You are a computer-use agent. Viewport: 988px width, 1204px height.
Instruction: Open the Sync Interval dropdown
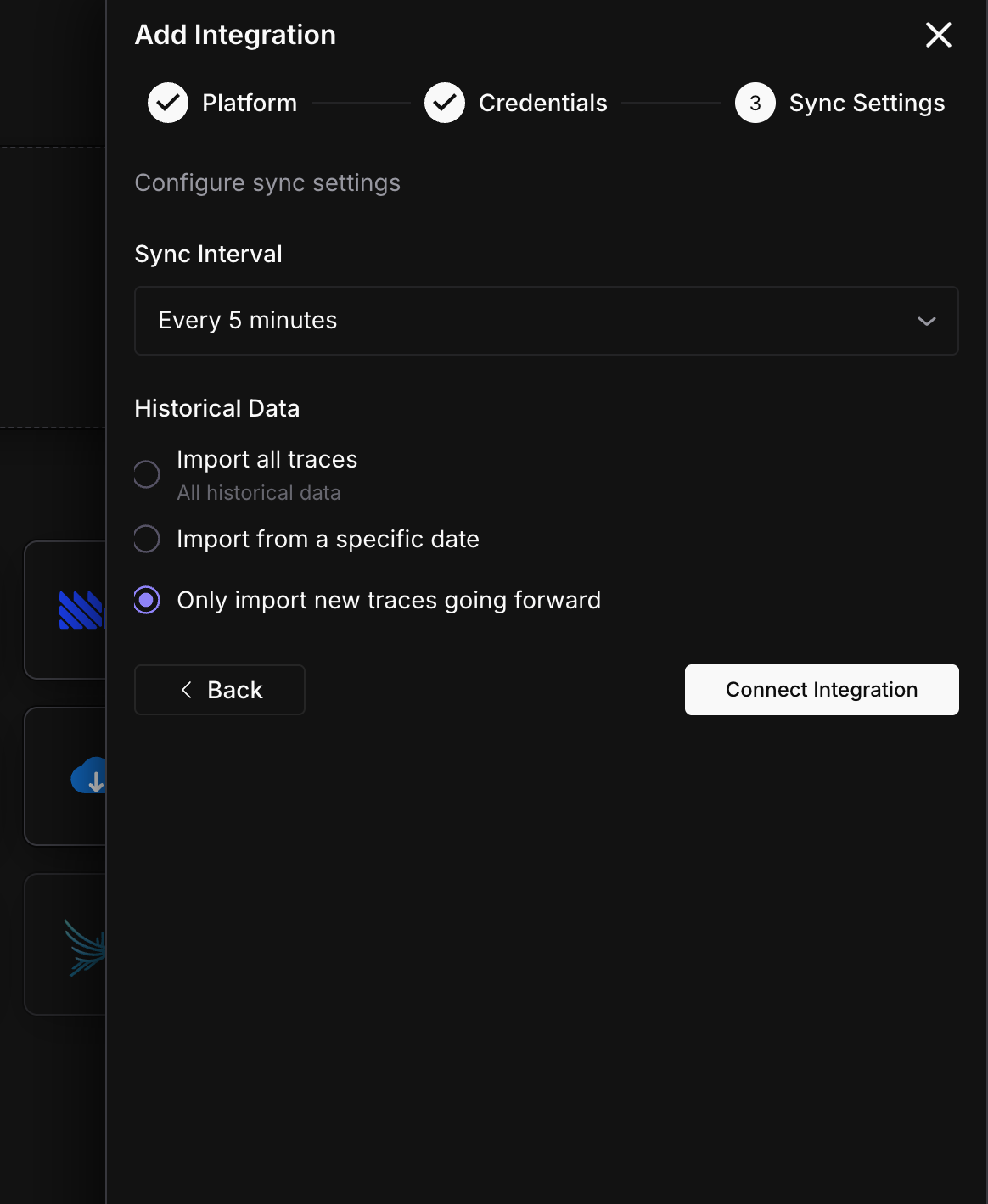[546, 321]
